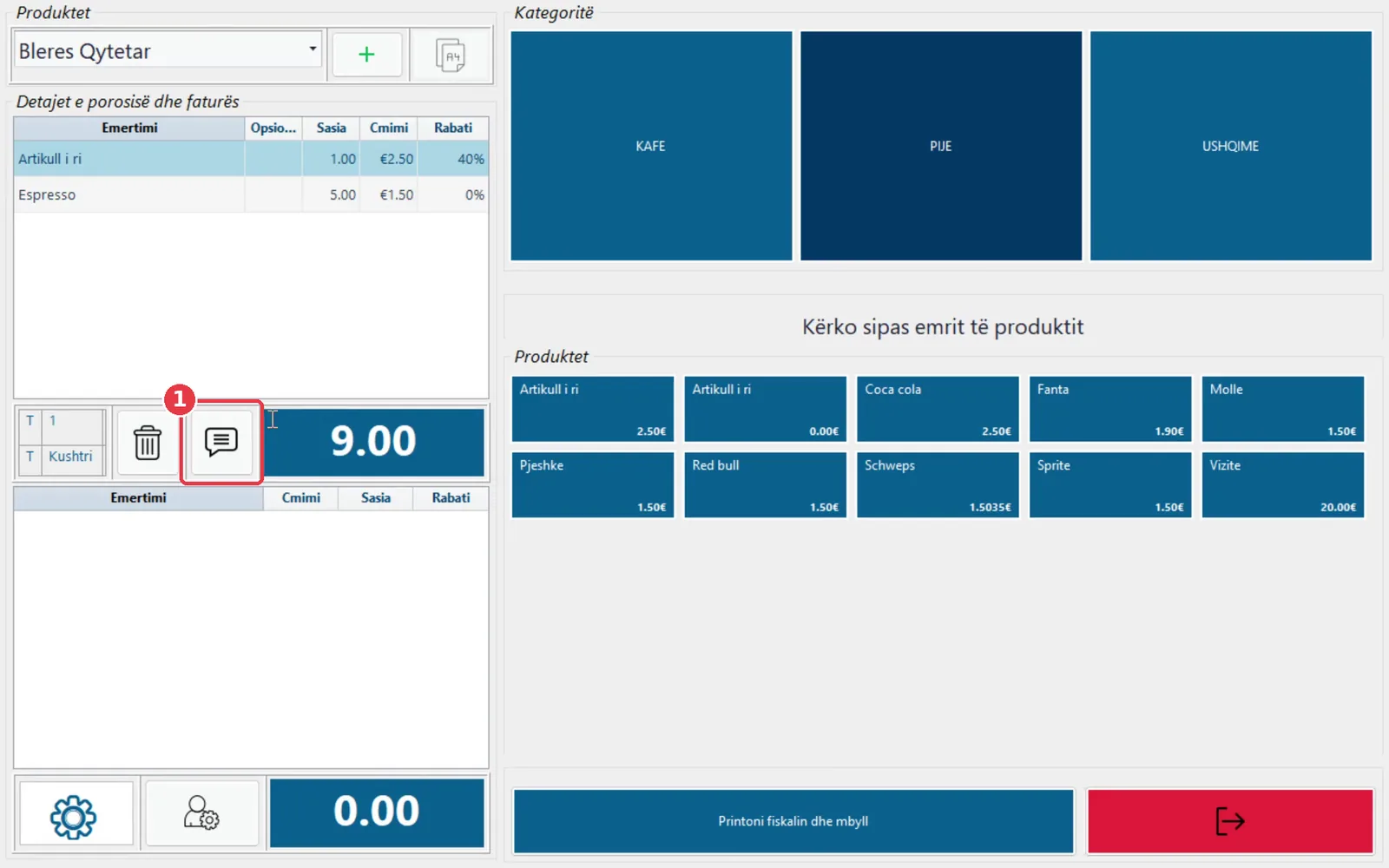The height and width of the screenshot is (868, 1389).
Task: Open the user settings icon button
Action: pyautogui.click(x=201, y=812)
